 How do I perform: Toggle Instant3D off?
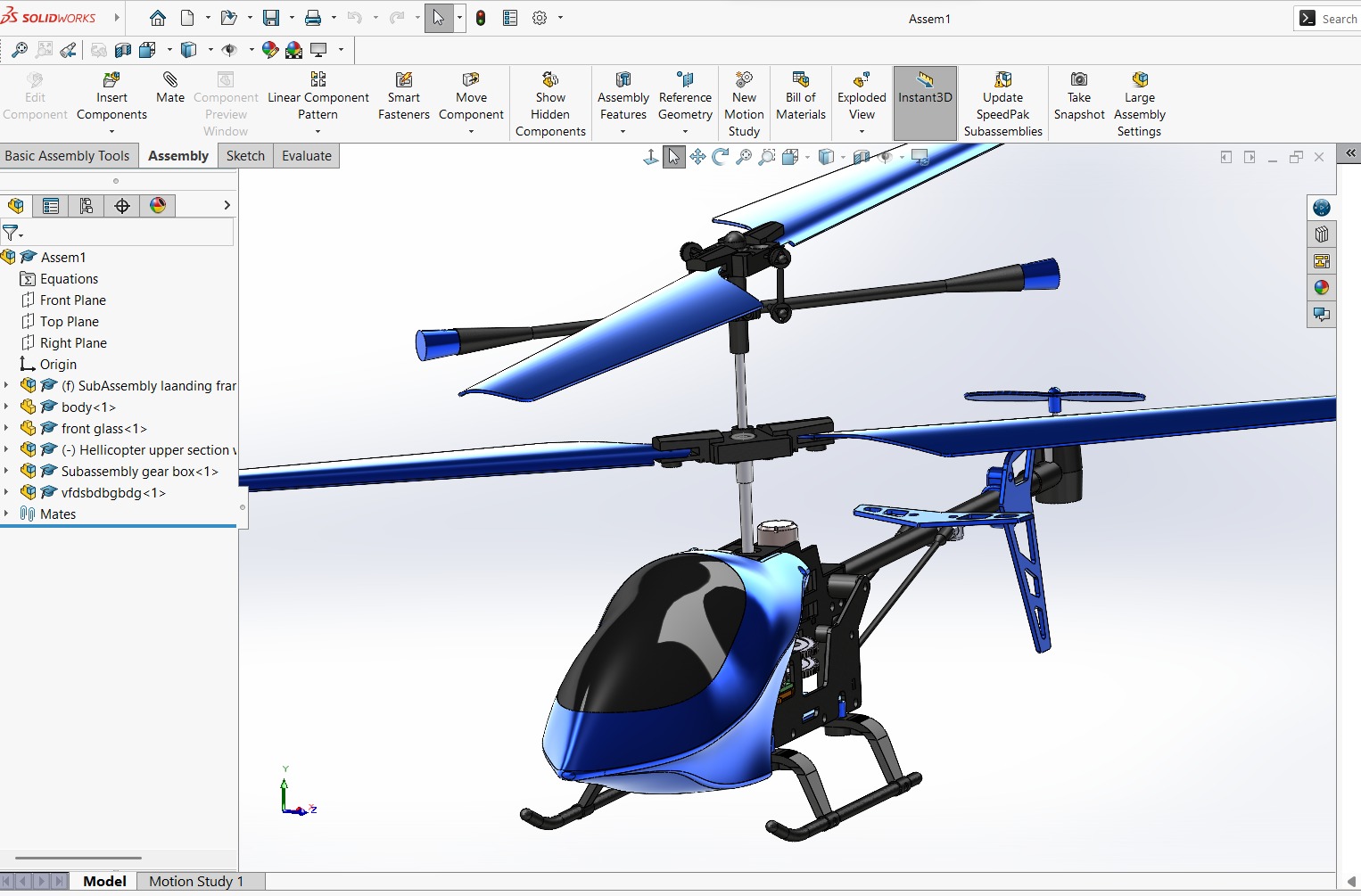coord(925,96)
